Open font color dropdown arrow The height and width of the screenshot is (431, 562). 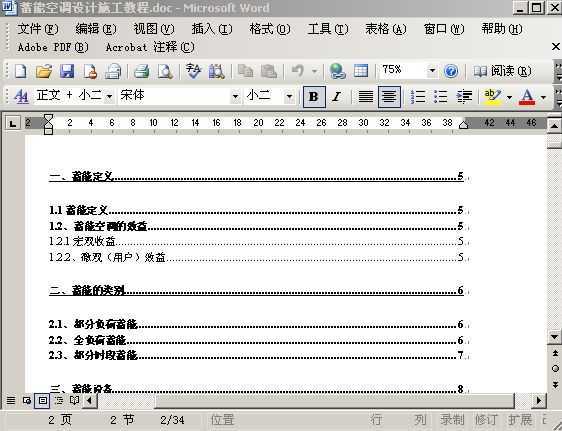(x=543, y=97)
